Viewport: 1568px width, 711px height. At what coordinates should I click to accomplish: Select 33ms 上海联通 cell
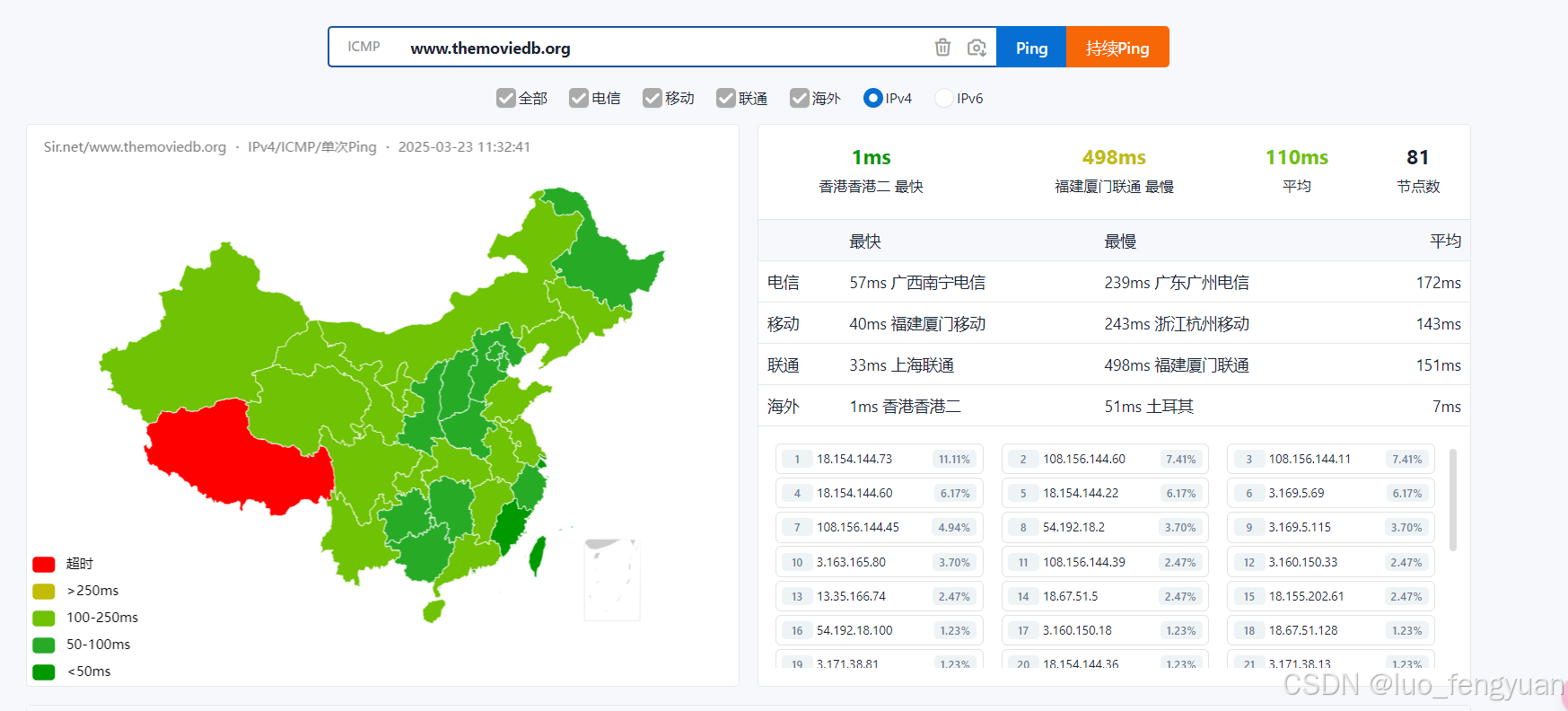tap(901, 365)
